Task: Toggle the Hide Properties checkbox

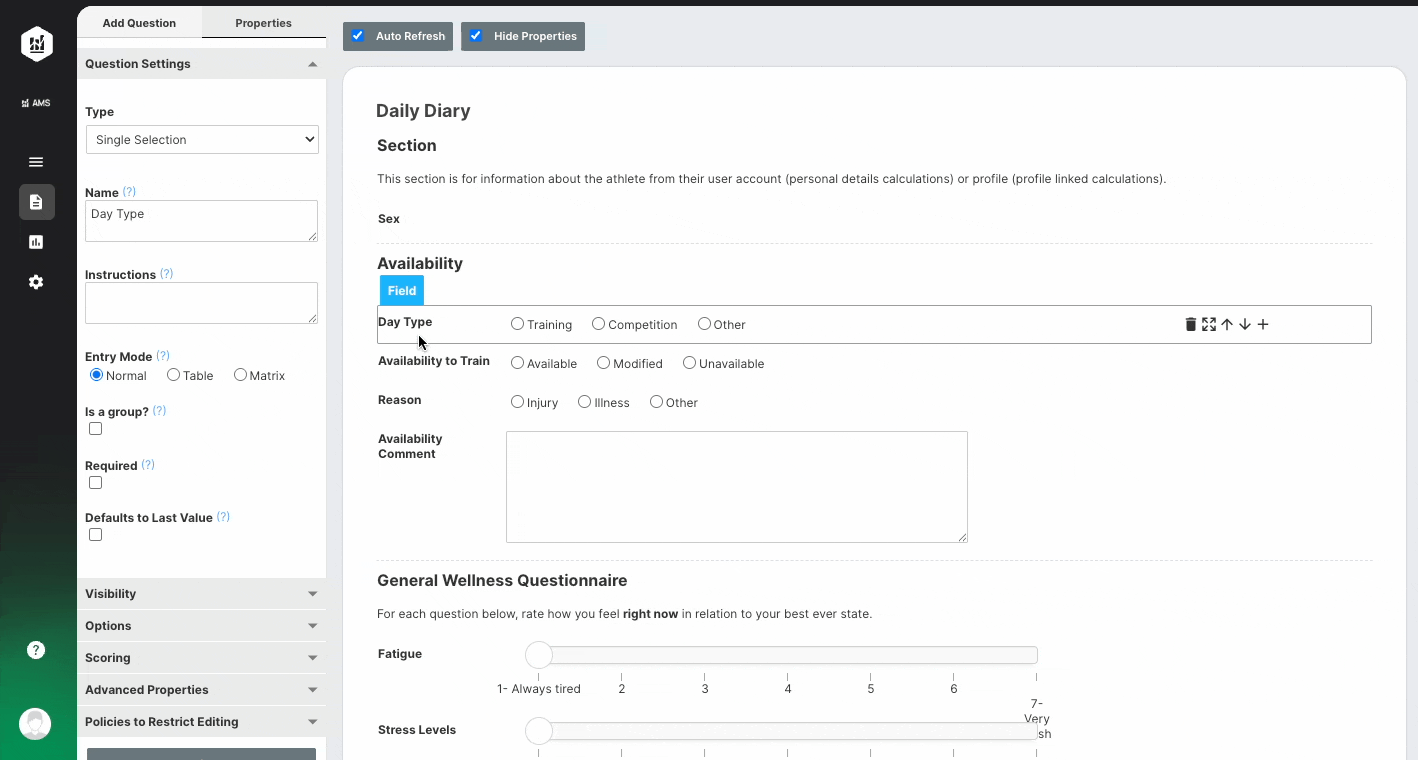Action: click(x=476, y=36)
